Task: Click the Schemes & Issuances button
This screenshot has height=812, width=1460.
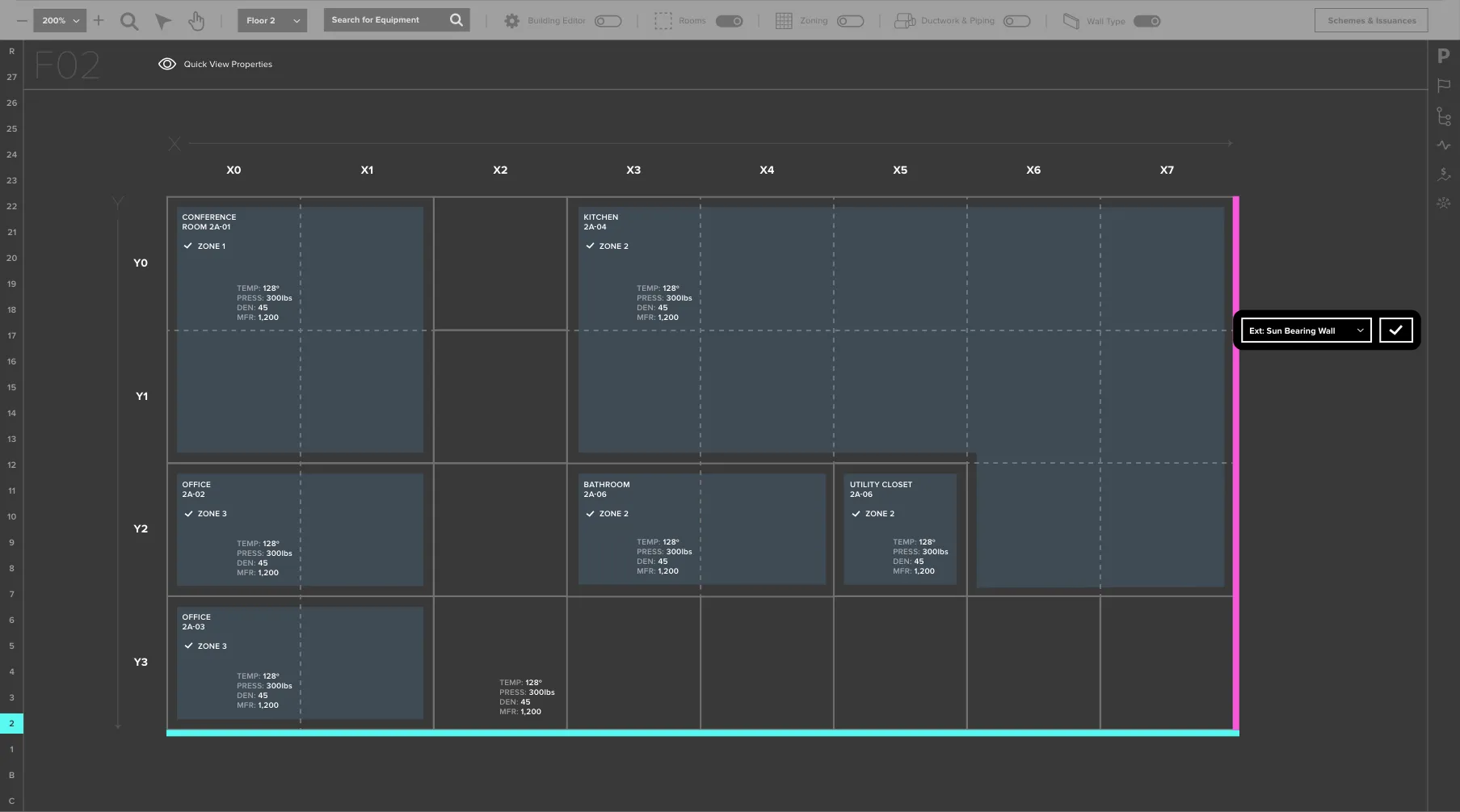Action: (x=1371, y=20)
